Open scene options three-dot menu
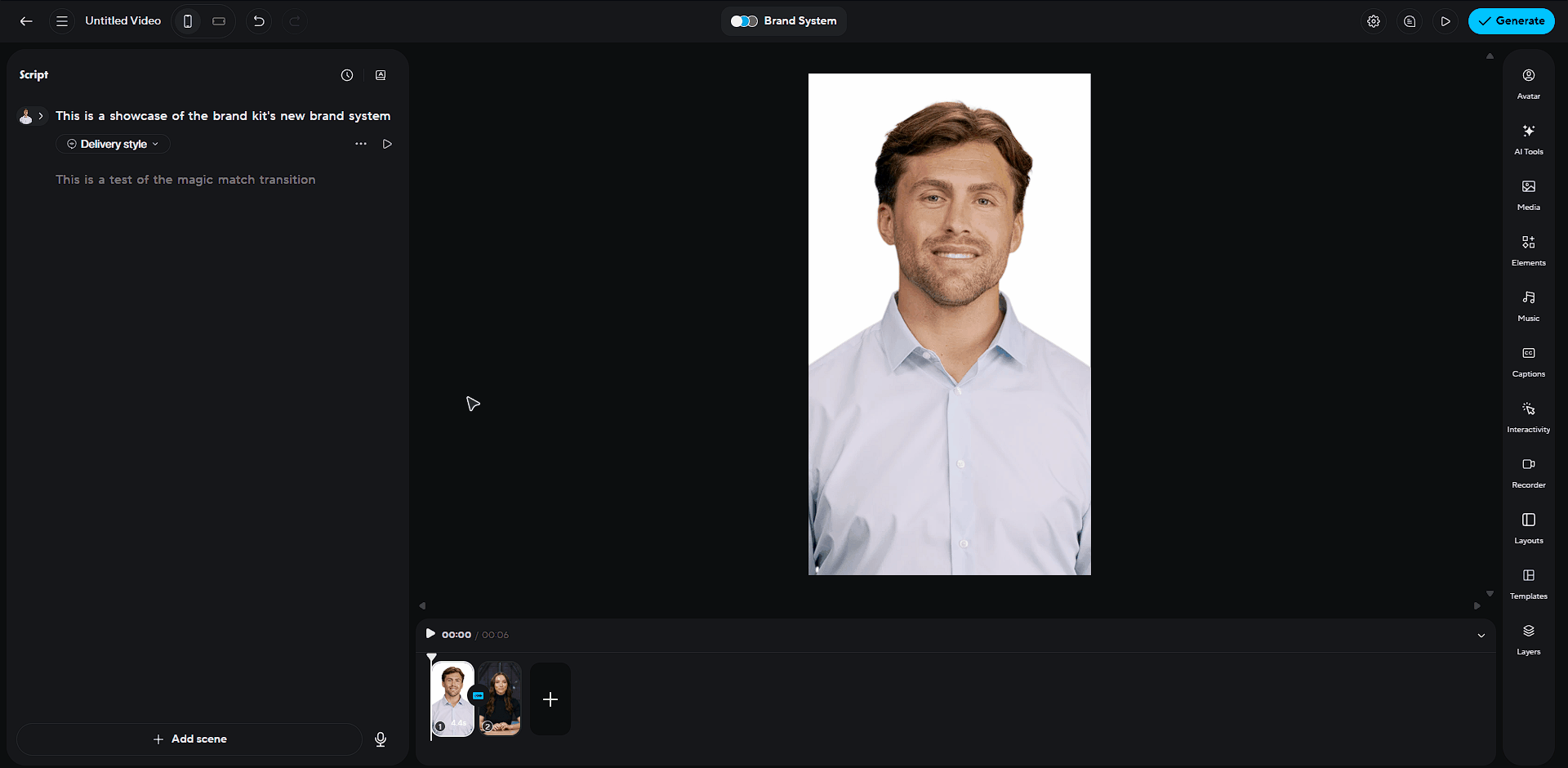 coord(361,144)
